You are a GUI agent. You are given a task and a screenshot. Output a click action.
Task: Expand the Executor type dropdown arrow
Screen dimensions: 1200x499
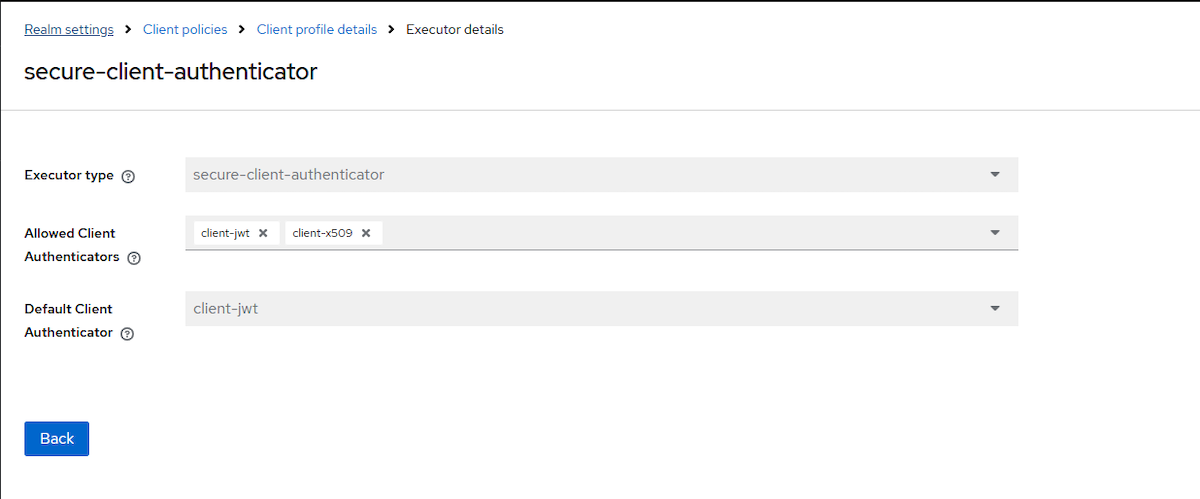tap(995, 174)
